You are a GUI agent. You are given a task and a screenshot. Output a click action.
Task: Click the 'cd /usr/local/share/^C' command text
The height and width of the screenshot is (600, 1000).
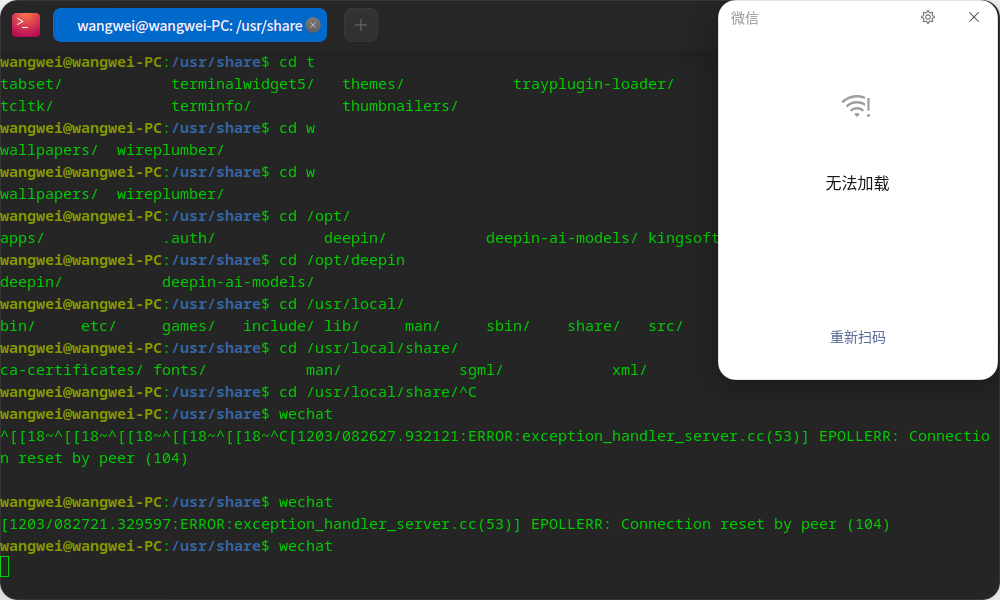(x=378, y=392)
